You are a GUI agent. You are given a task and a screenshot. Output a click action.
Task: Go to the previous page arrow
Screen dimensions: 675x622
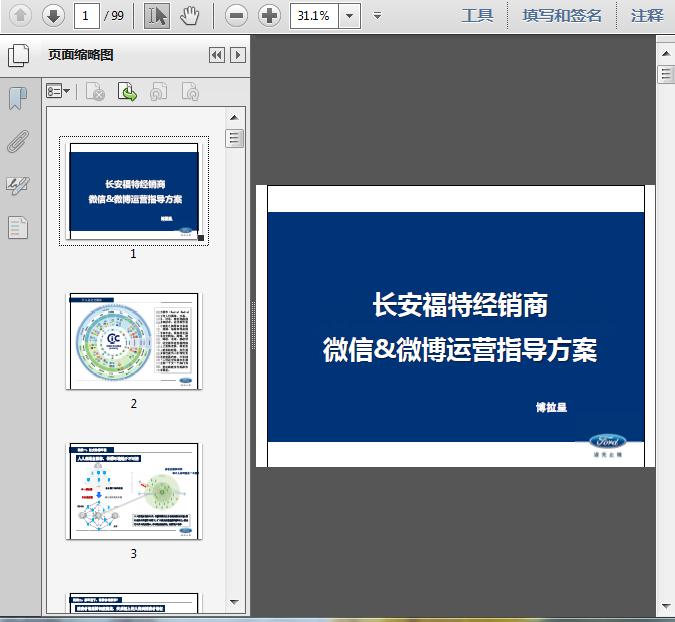[20, 16]
